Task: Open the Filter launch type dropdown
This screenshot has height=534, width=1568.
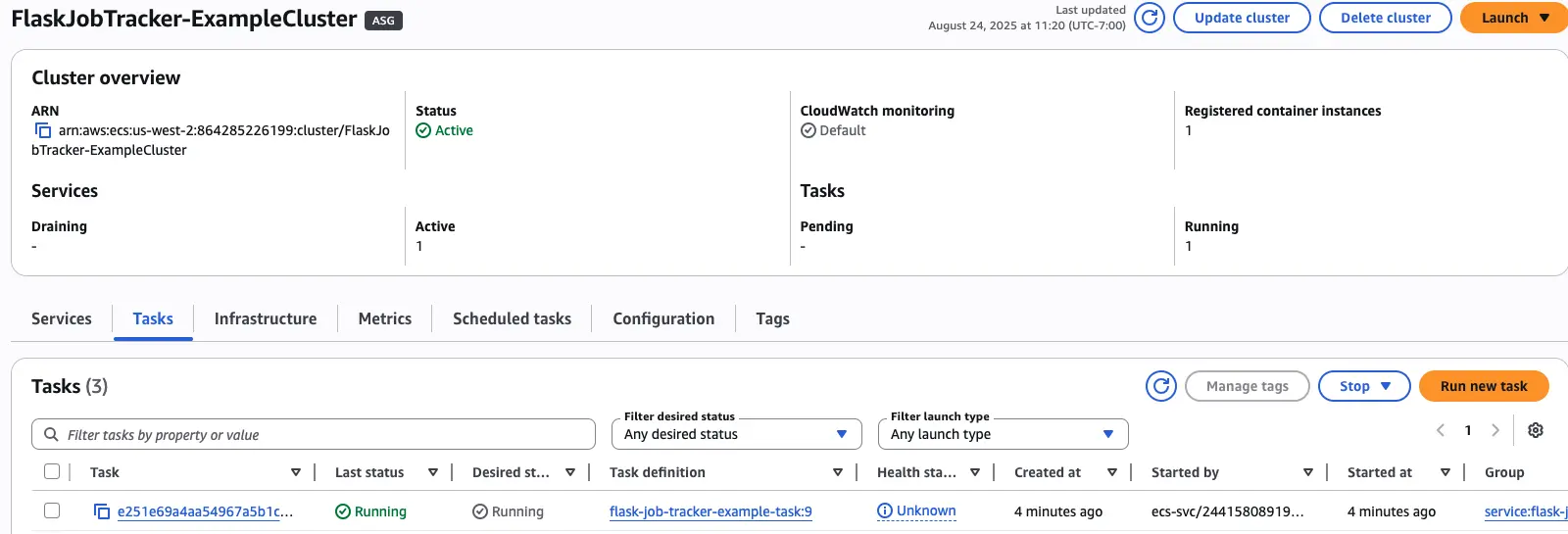Action: (1003, 434)
